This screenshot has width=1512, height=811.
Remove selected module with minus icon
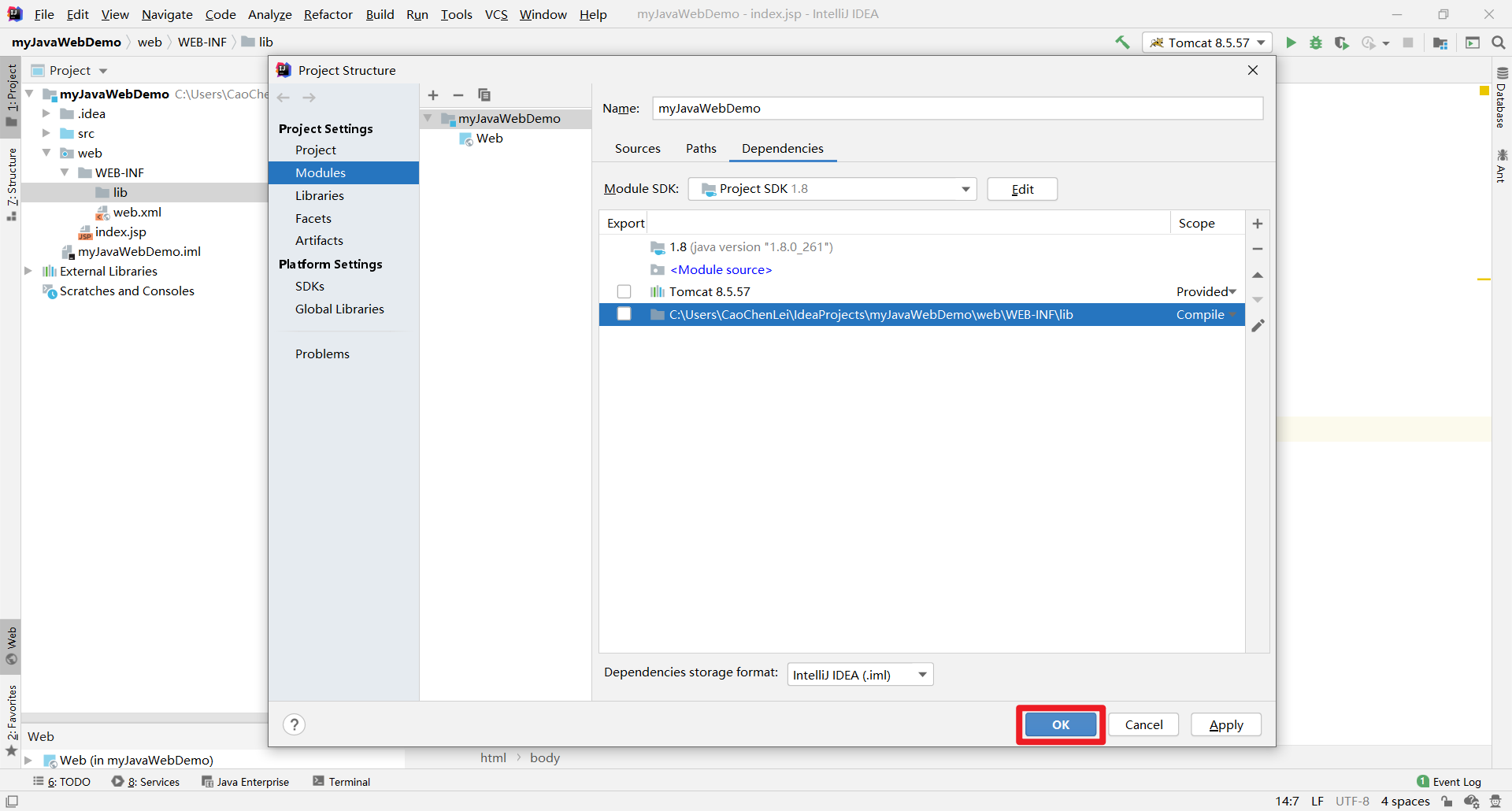tap(458, 95)
